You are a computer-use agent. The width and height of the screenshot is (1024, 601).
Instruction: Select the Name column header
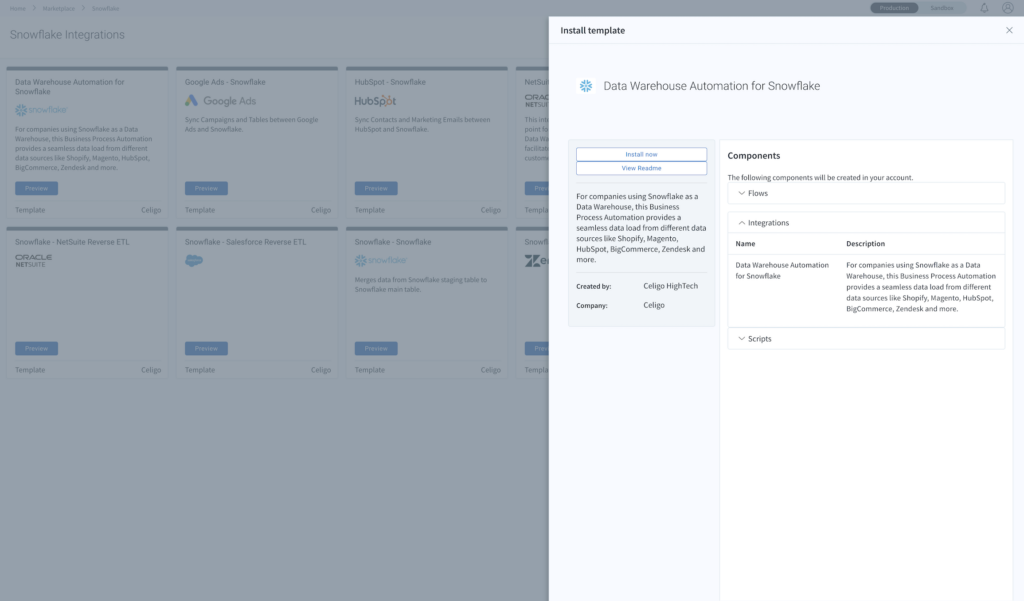(x=745, y=244)
